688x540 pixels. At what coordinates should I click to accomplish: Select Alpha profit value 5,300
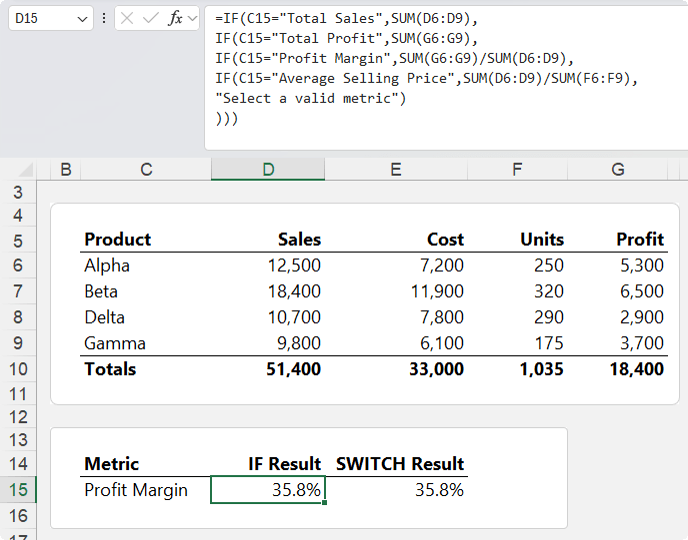click(x=618, y=265)
